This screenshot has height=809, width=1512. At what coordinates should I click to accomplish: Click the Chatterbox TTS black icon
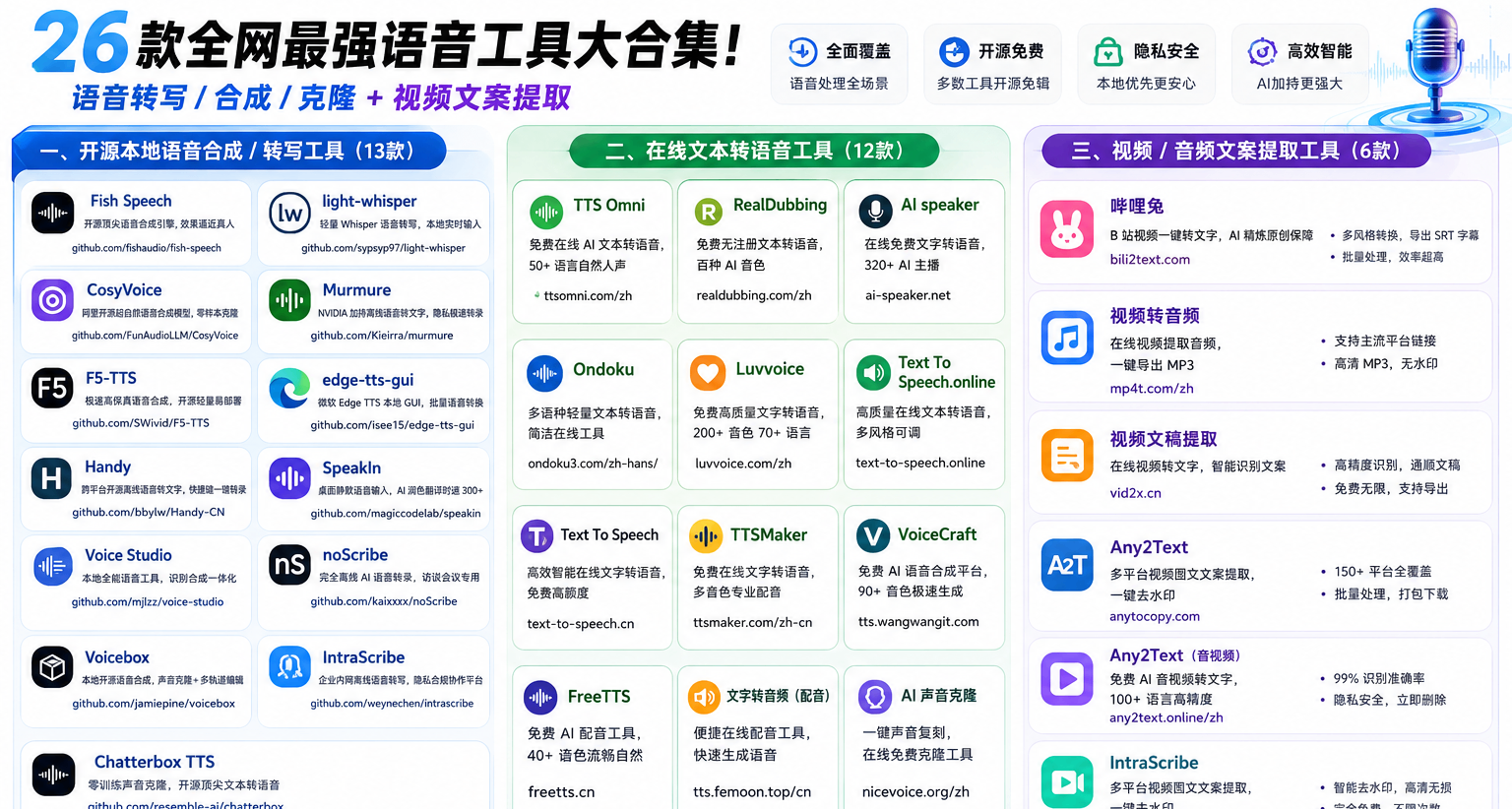coord(52,775)
